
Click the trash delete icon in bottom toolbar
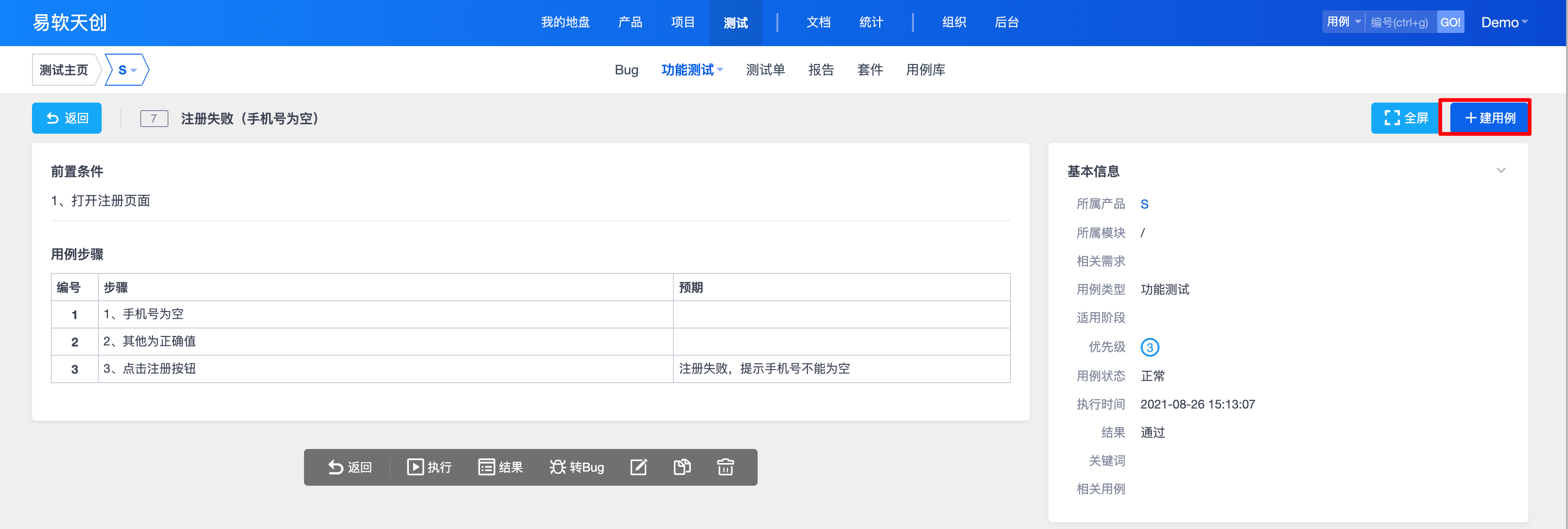[725, 467]
